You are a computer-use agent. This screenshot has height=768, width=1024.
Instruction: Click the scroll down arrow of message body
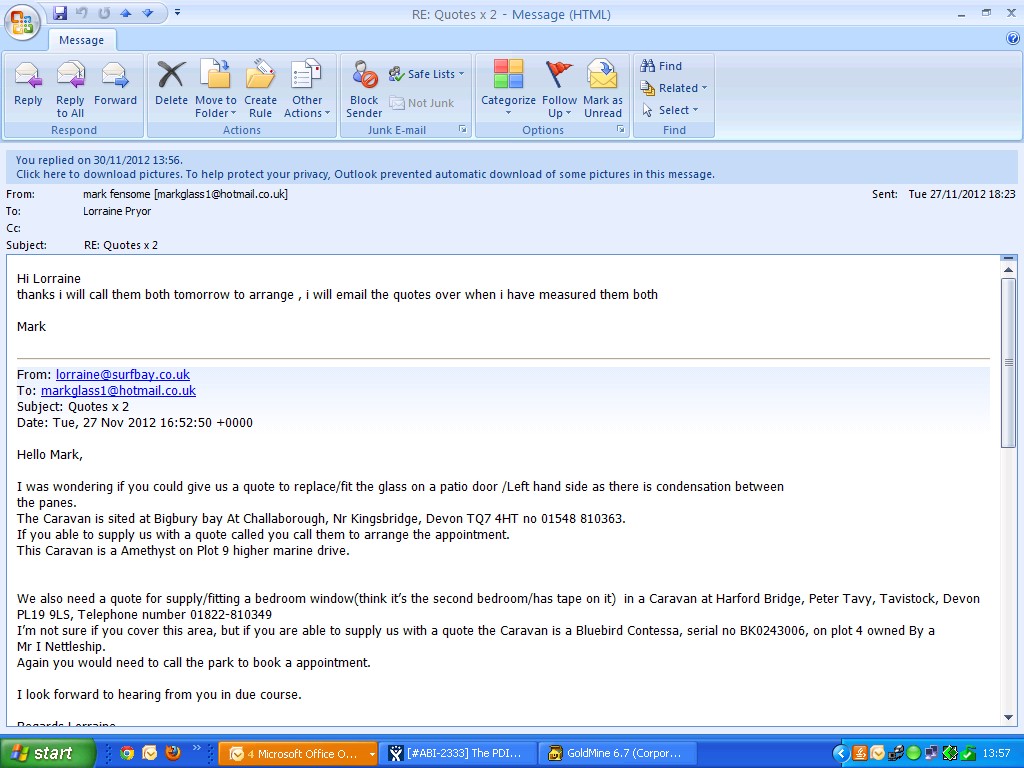pyautogui.click(x=1008, y=718)
